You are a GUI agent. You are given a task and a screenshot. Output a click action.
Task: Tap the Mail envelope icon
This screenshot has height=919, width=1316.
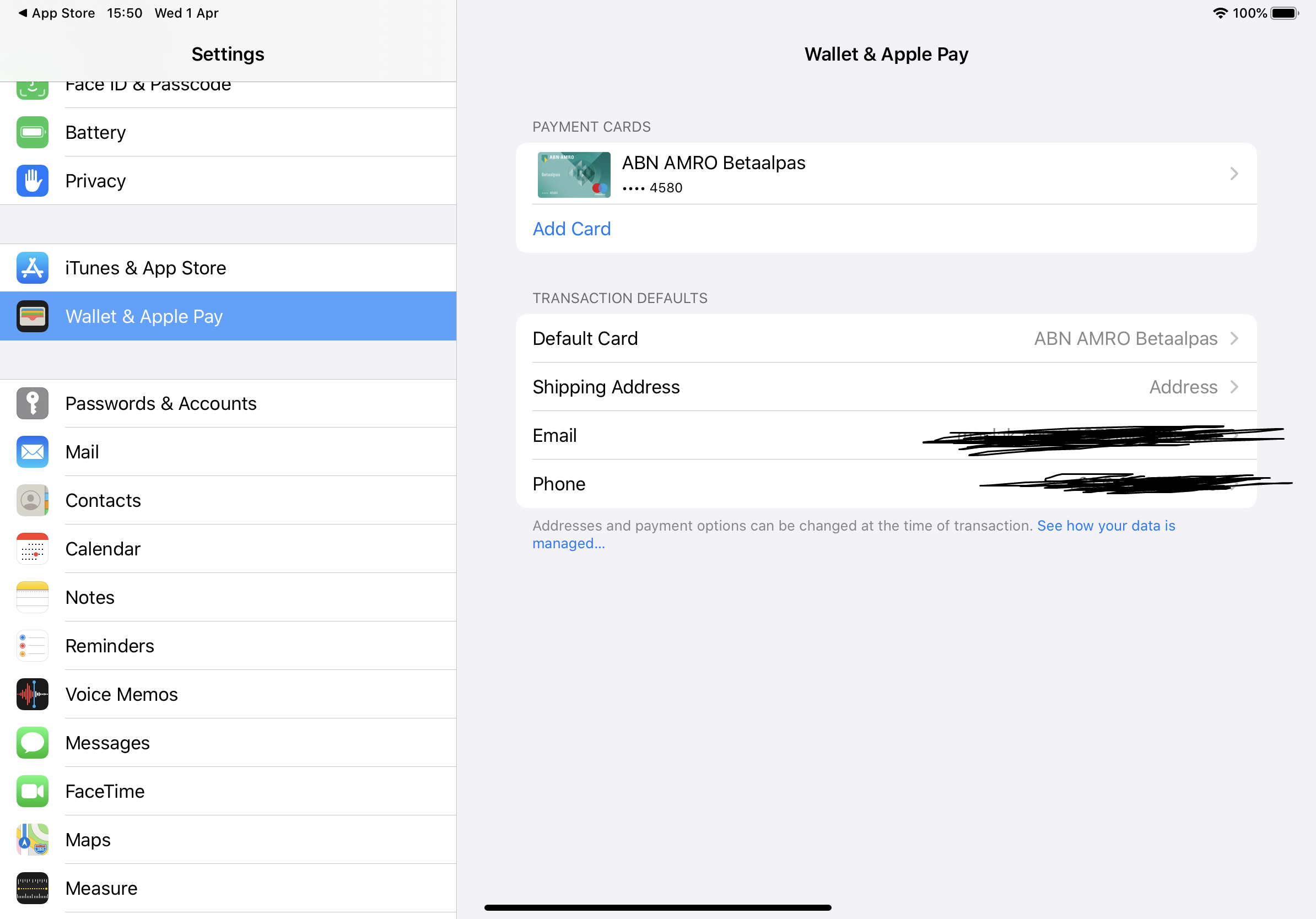(x=32, y=452)
